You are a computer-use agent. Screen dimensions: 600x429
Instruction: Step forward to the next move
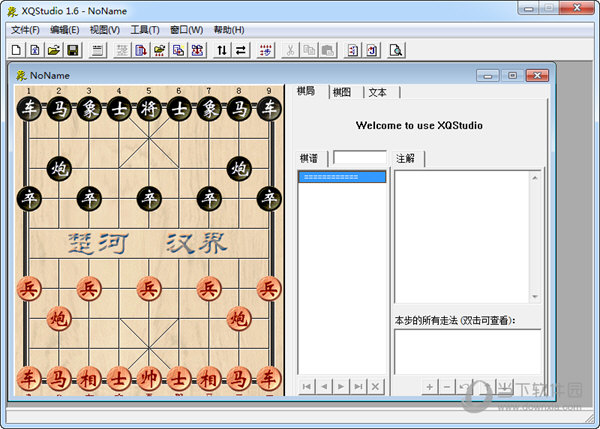pos(342,386)
